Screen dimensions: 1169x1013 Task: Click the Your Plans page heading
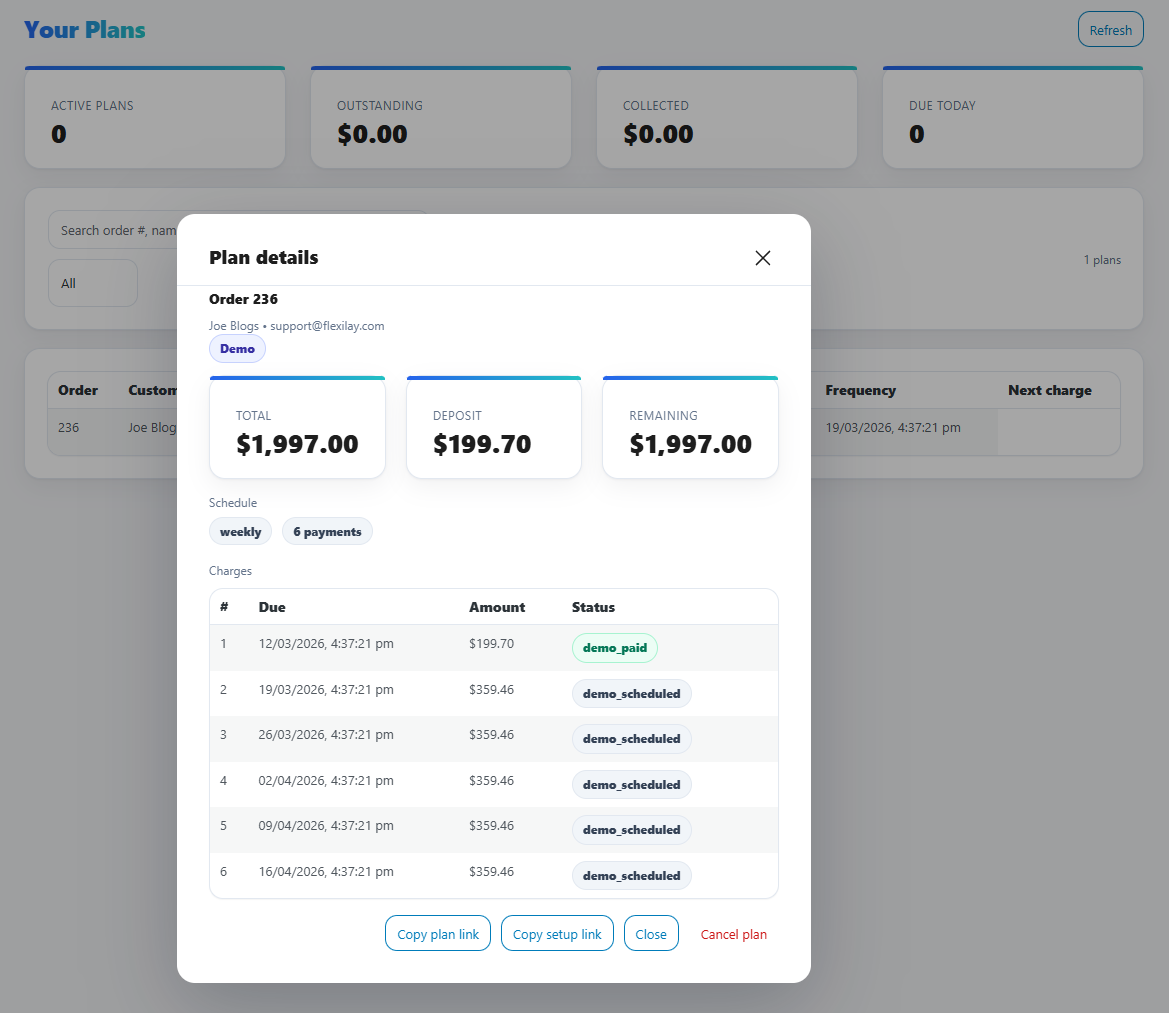[x=84, y=30]
